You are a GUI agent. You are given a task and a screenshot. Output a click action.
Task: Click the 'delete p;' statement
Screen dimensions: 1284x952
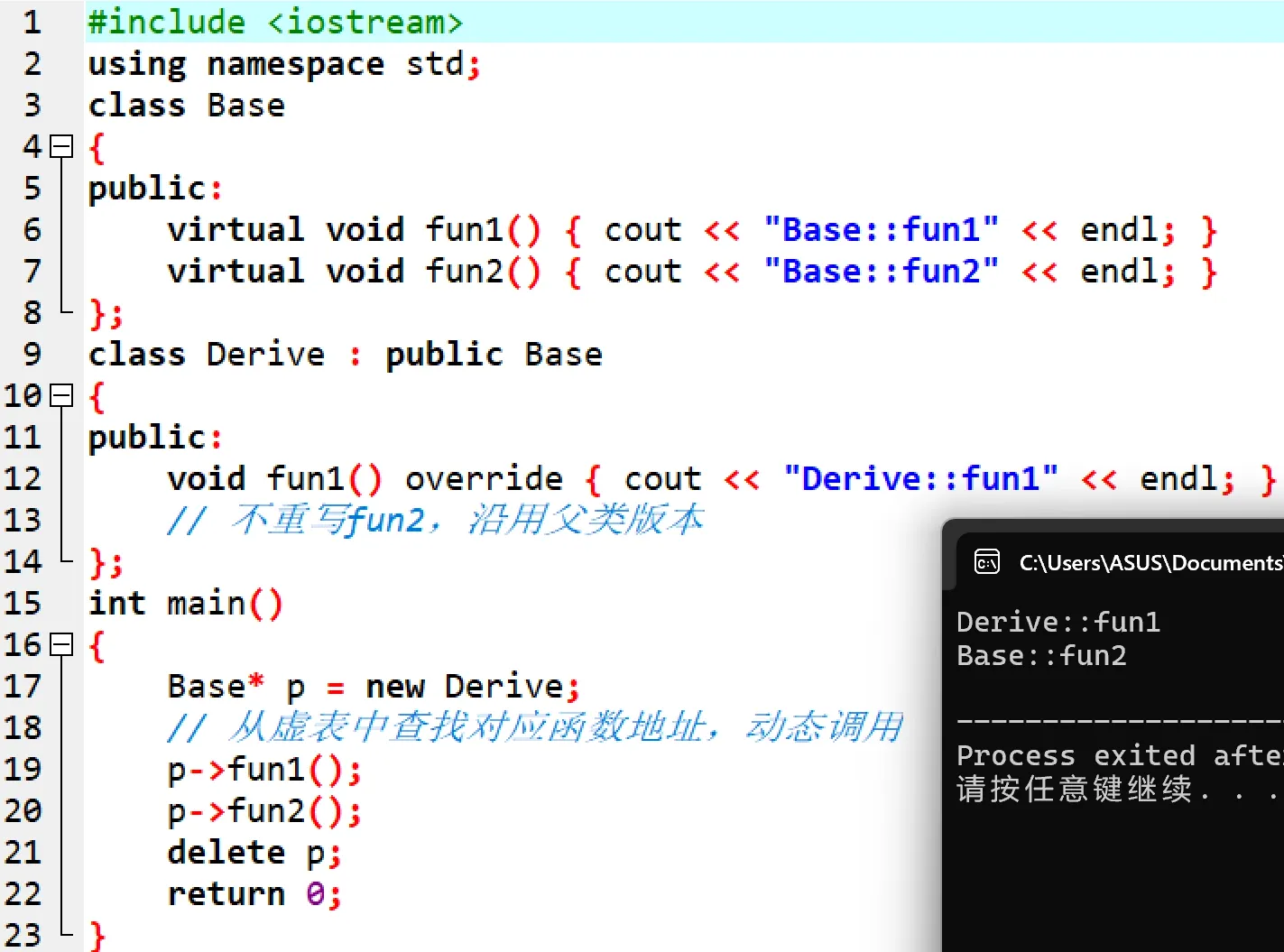click(x=254, y=853)
